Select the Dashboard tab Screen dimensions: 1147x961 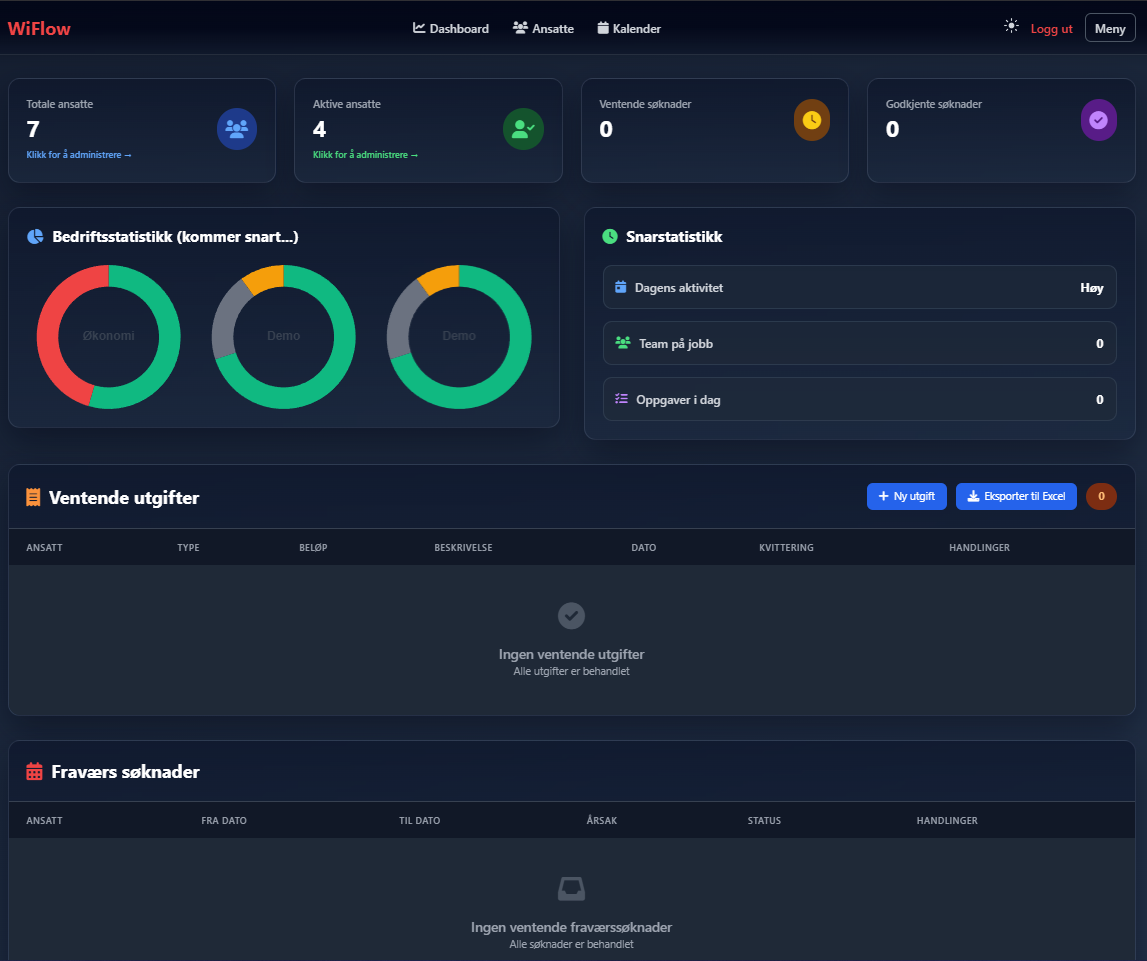point(450,28)
